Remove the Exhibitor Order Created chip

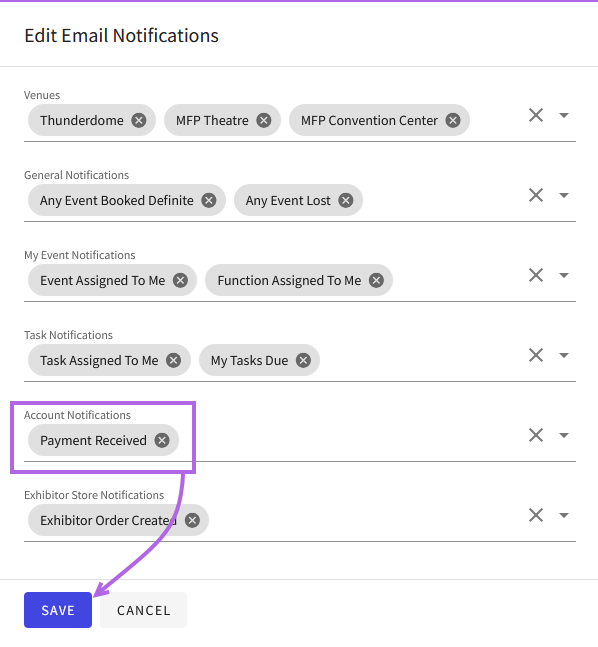click(x=192, y=521)
